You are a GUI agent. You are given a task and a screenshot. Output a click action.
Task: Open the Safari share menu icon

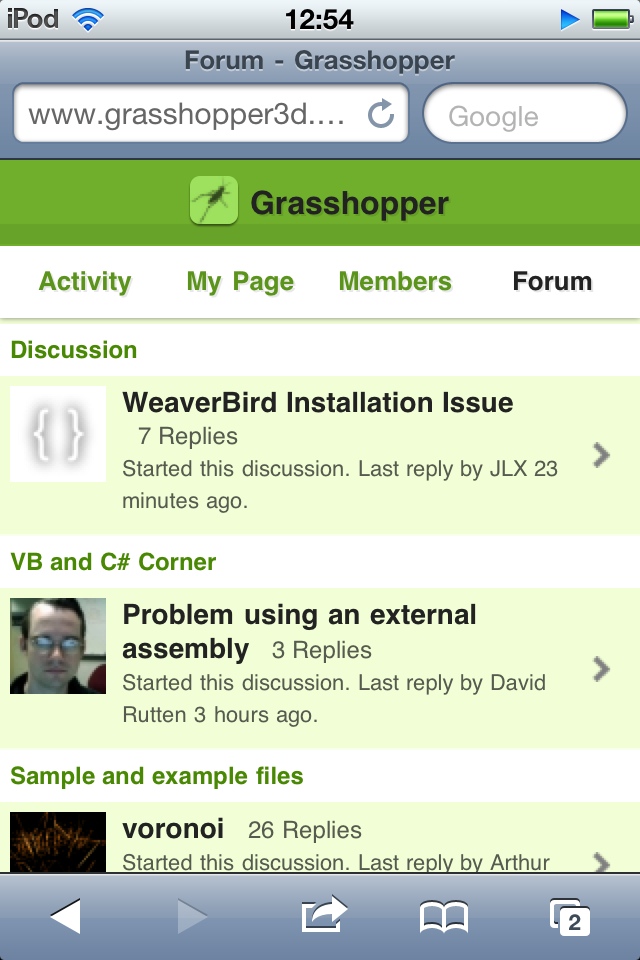point(323,915)
